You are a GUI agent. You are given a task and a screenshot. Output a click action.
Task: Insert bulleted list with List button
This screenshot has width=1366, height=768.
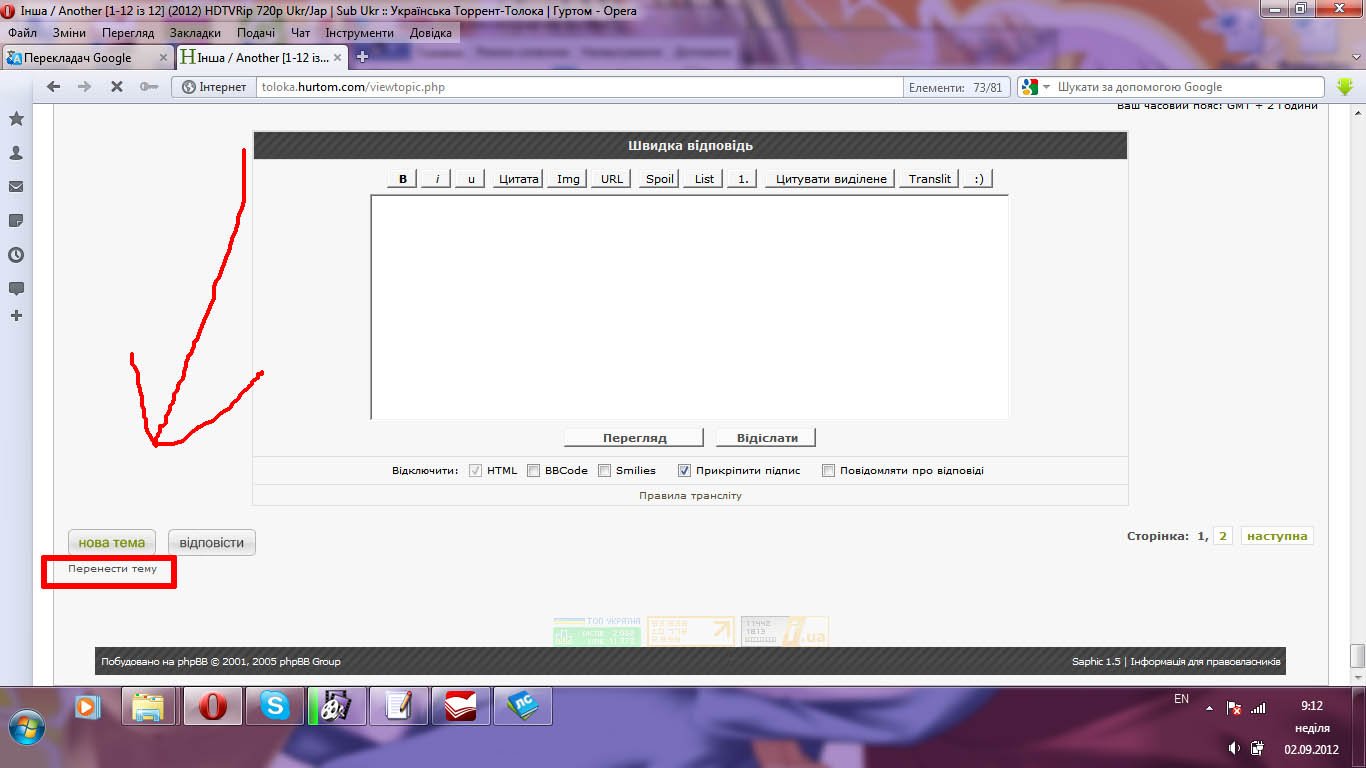705,179
